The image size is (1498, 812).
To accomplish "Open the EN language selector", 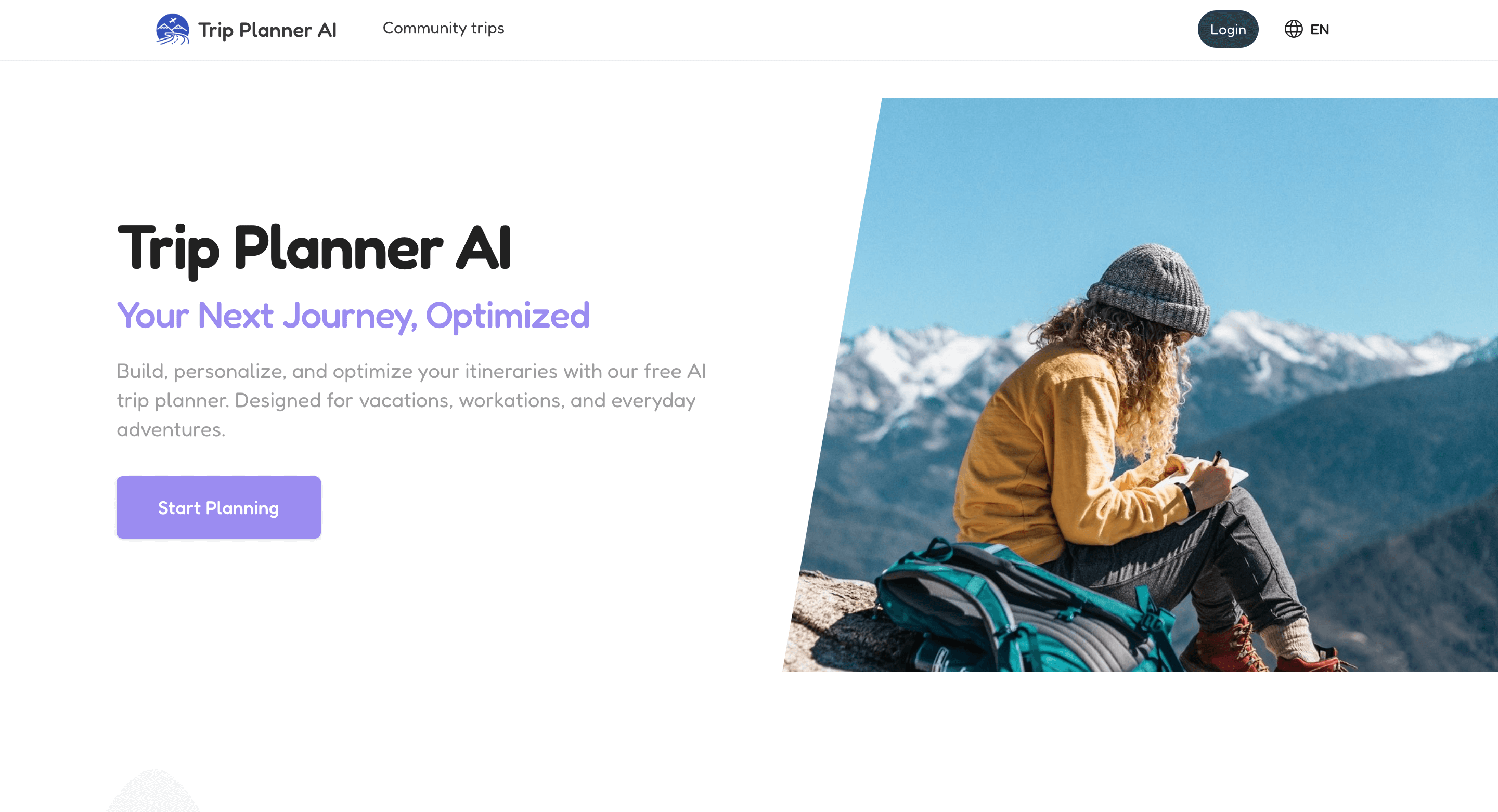I will 1307,29.
